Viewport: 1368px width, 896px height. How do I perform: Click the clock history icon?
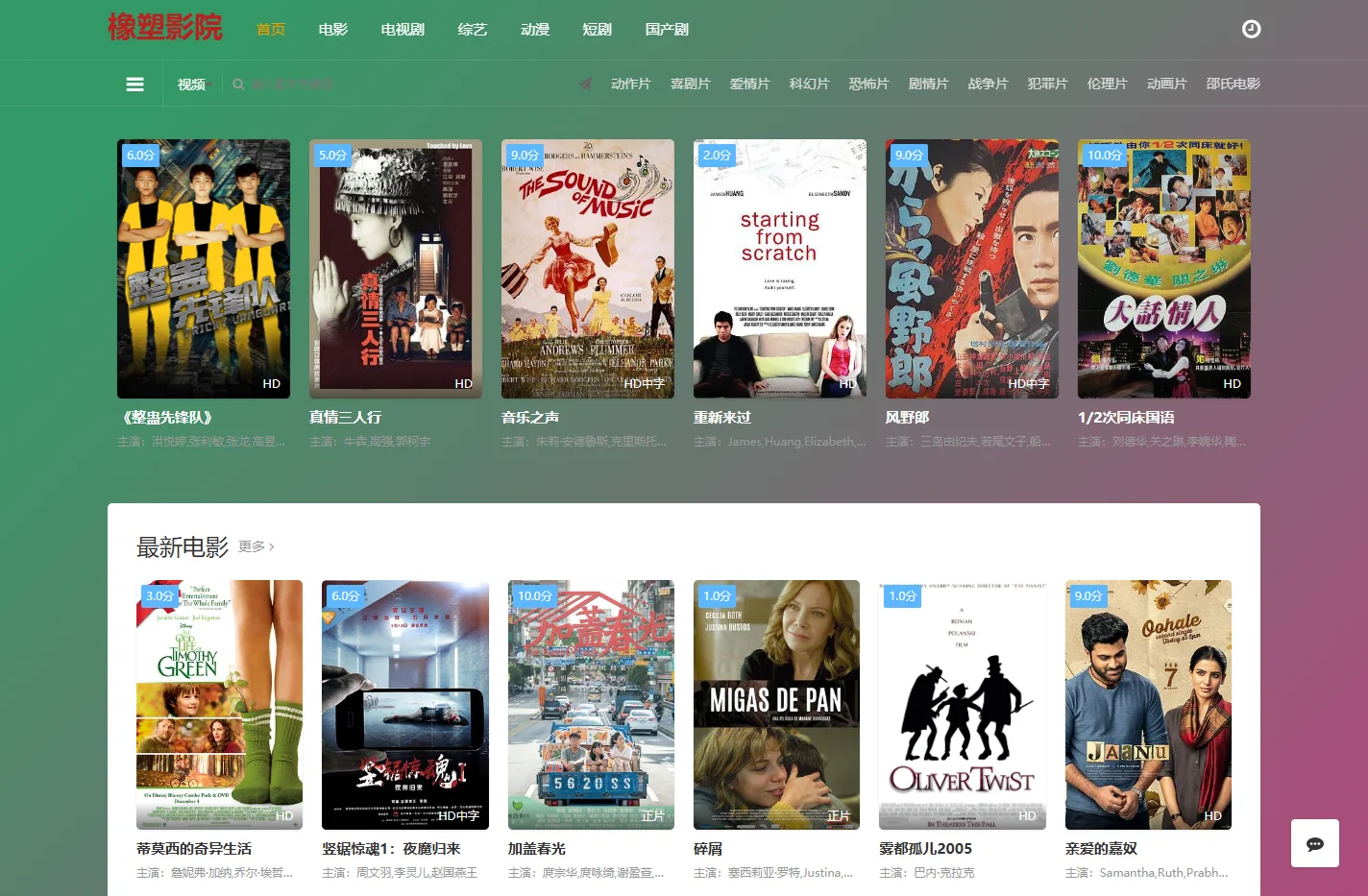coord(1251,29)
